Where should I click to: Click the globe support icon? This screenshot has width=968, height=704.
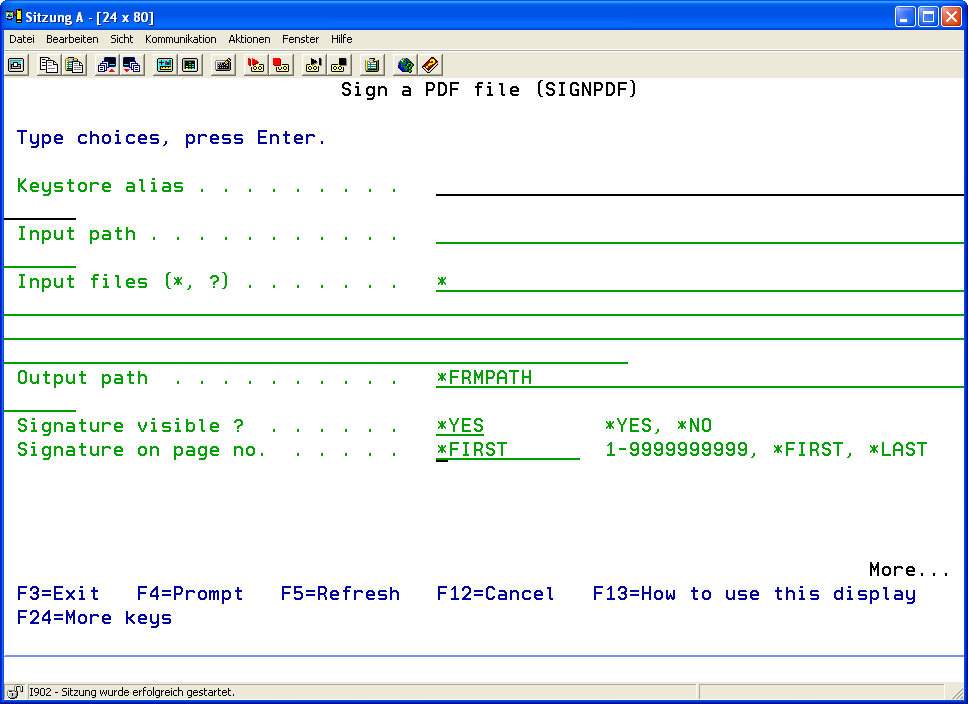pos(405,65)
